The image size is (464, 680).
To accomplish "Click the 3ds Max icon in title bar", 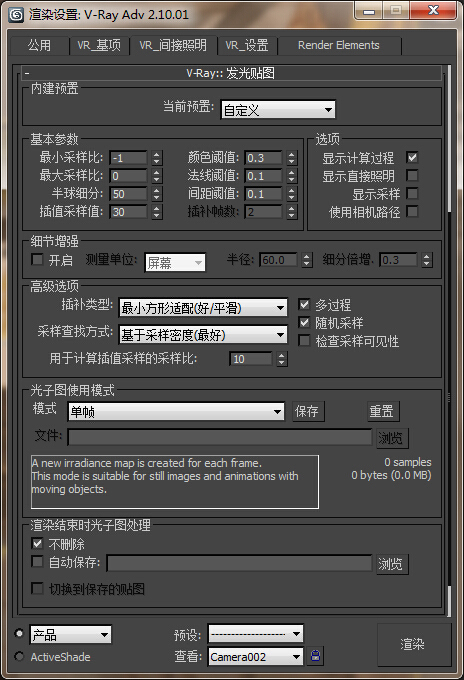I will (x=16, y=15).
